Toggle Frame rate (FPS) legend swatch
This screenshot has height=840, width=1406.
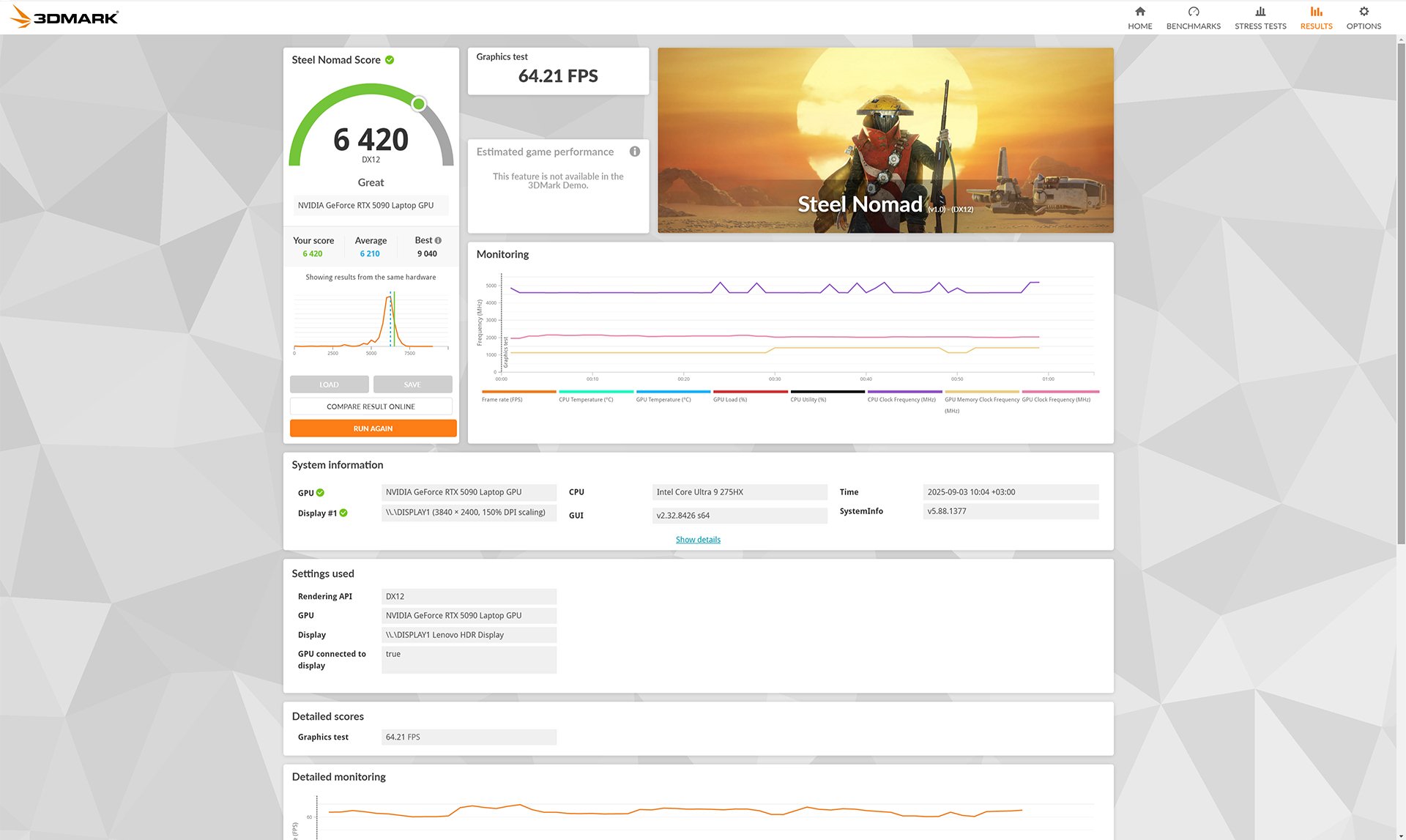(x=518, y=392)
